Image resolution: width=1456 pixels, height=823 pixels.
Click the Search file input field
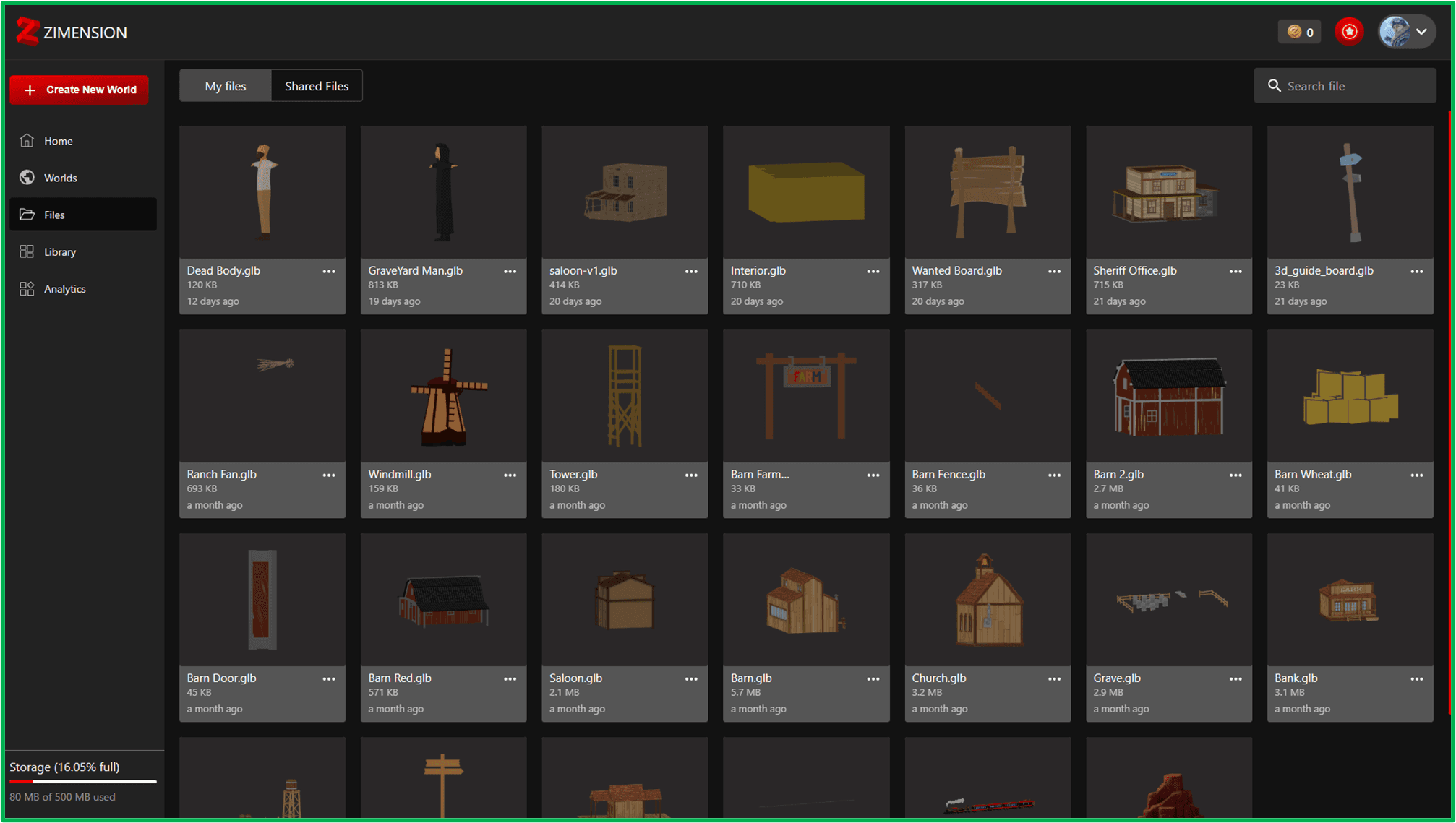(1345, 85)
